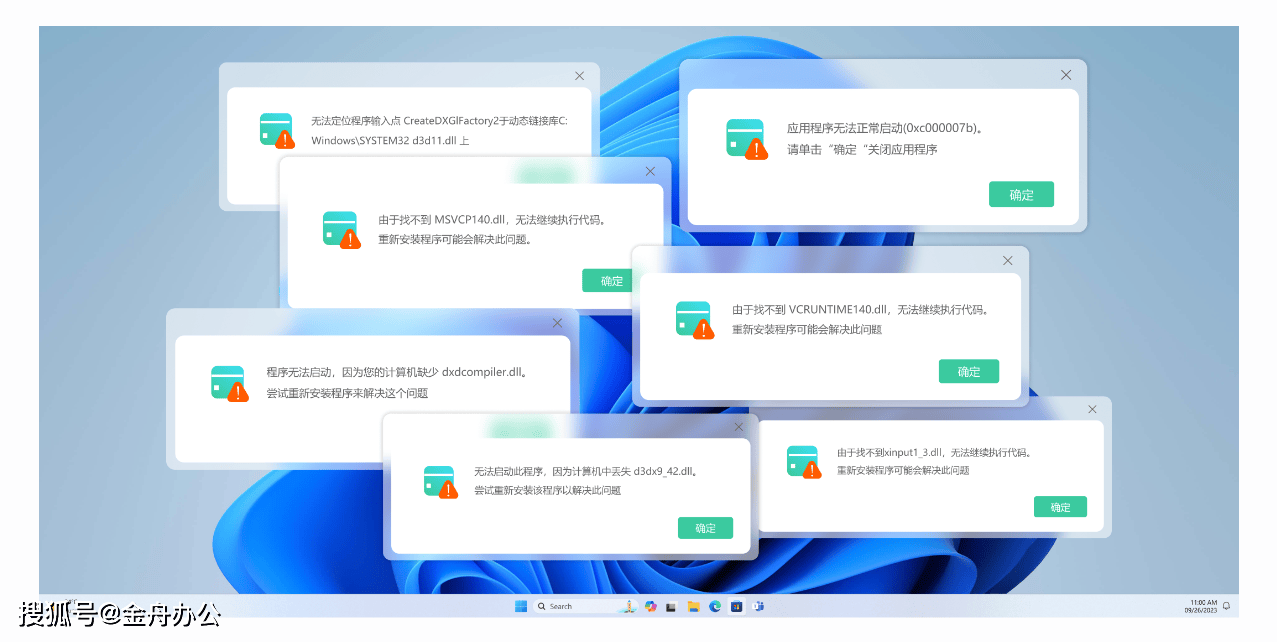Close the 0xc000007b application error dialog
The height and width of the screenshot is (642, 1277).
1066,75
